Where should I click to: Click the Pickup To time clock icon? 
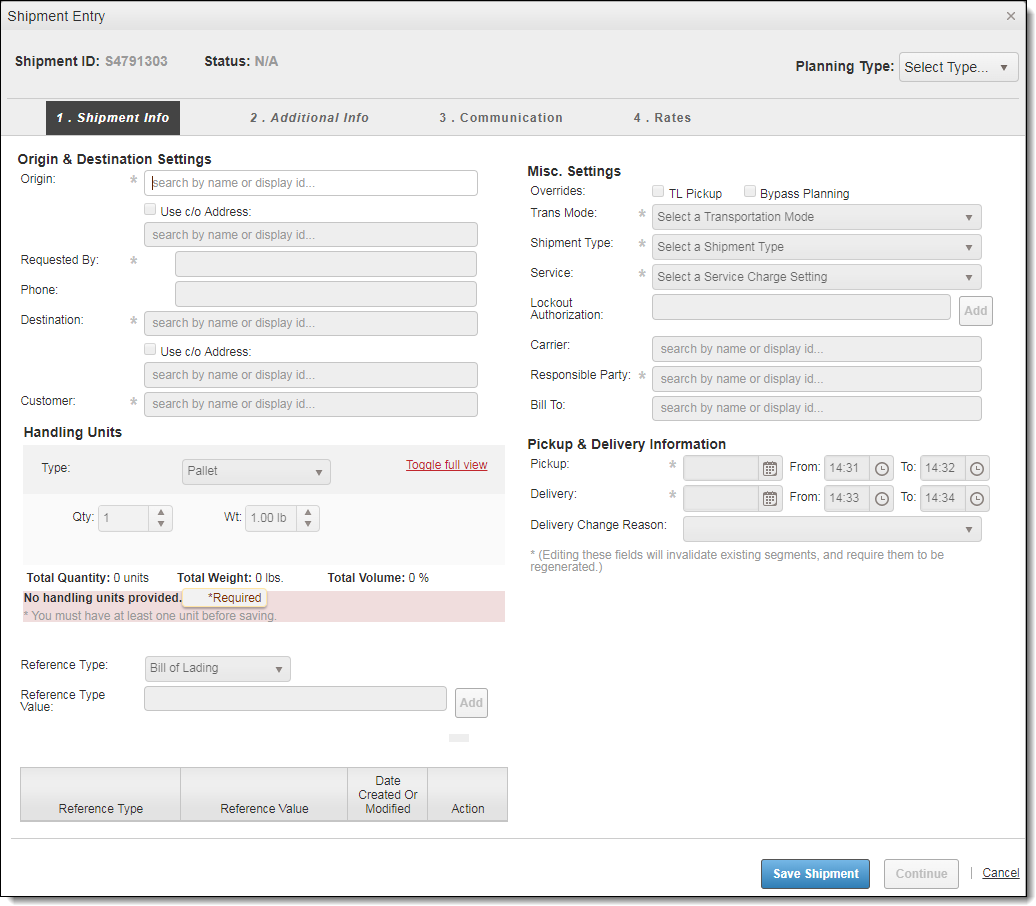(977, 468)
